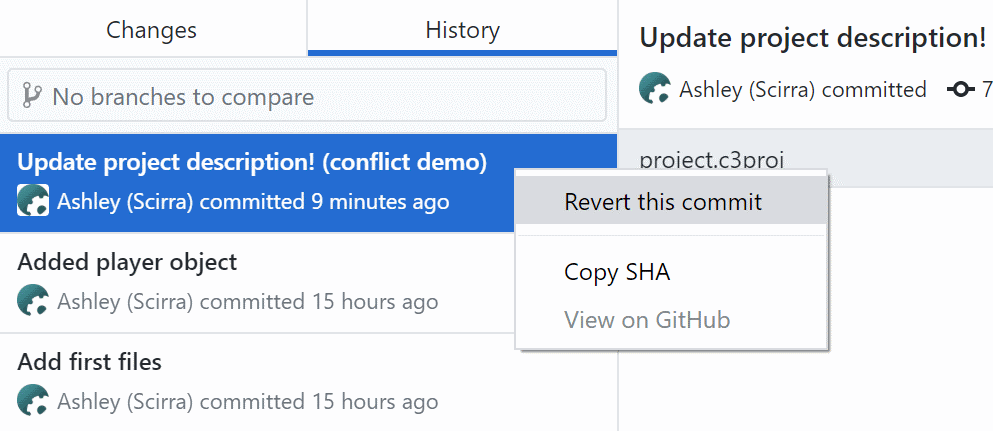The image size is (993, 431).
Task: Click avatar on the selected conflict demo commit
Action: click(x=33, y=201)
